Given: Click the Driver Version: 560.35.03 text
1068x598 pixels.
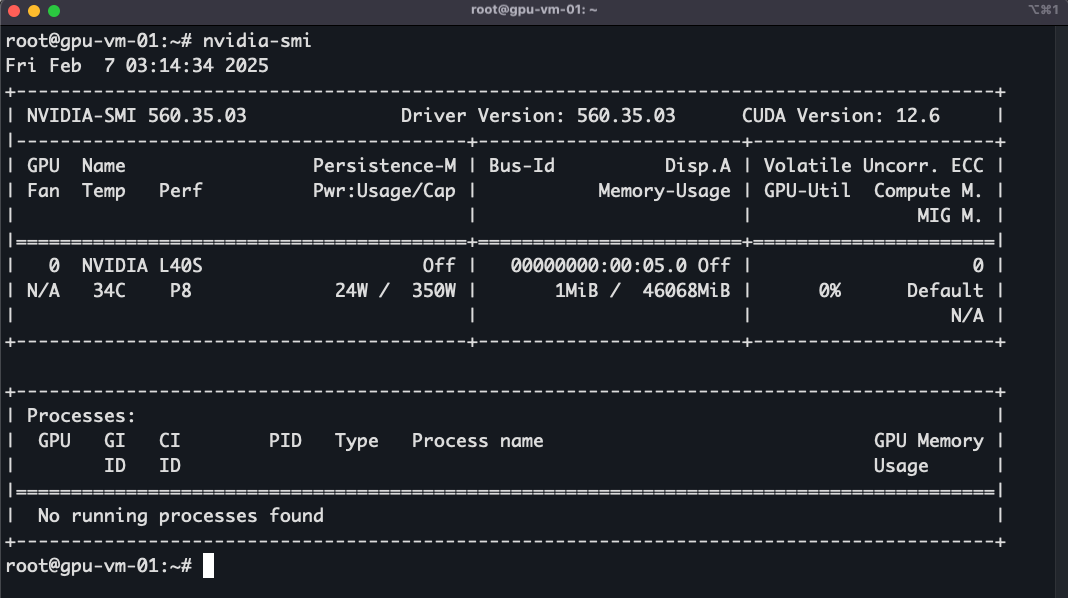Looking at the screenshot, I should coord(538,116).
